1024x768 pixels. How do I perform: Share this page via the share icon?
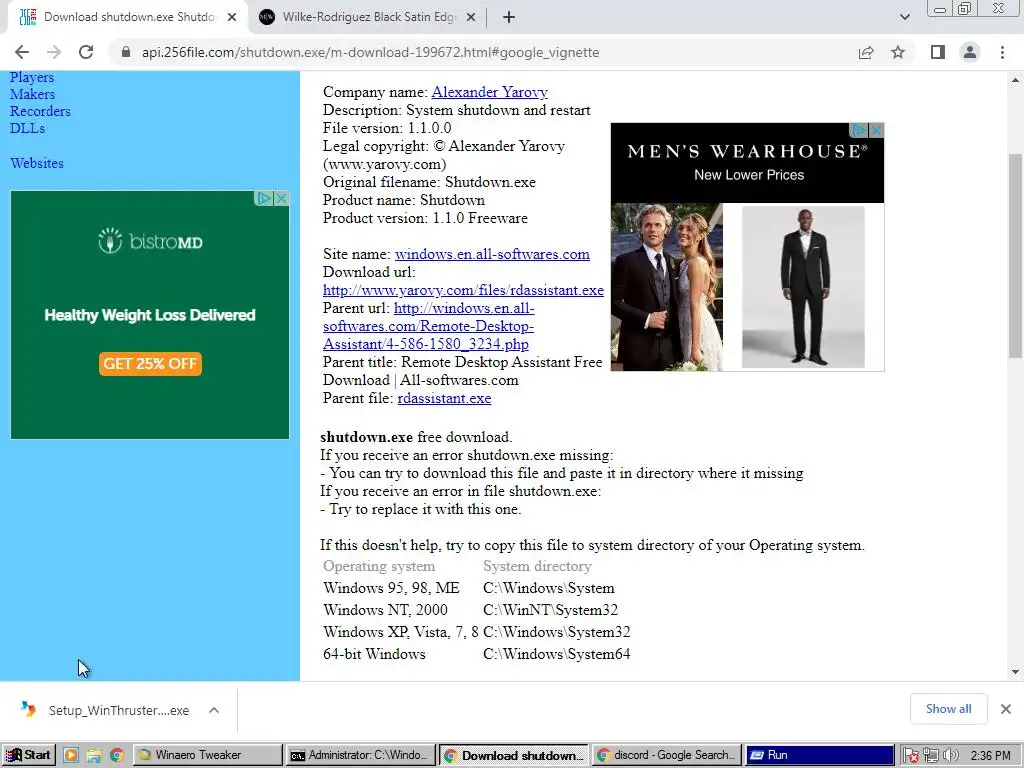(866, 52)
